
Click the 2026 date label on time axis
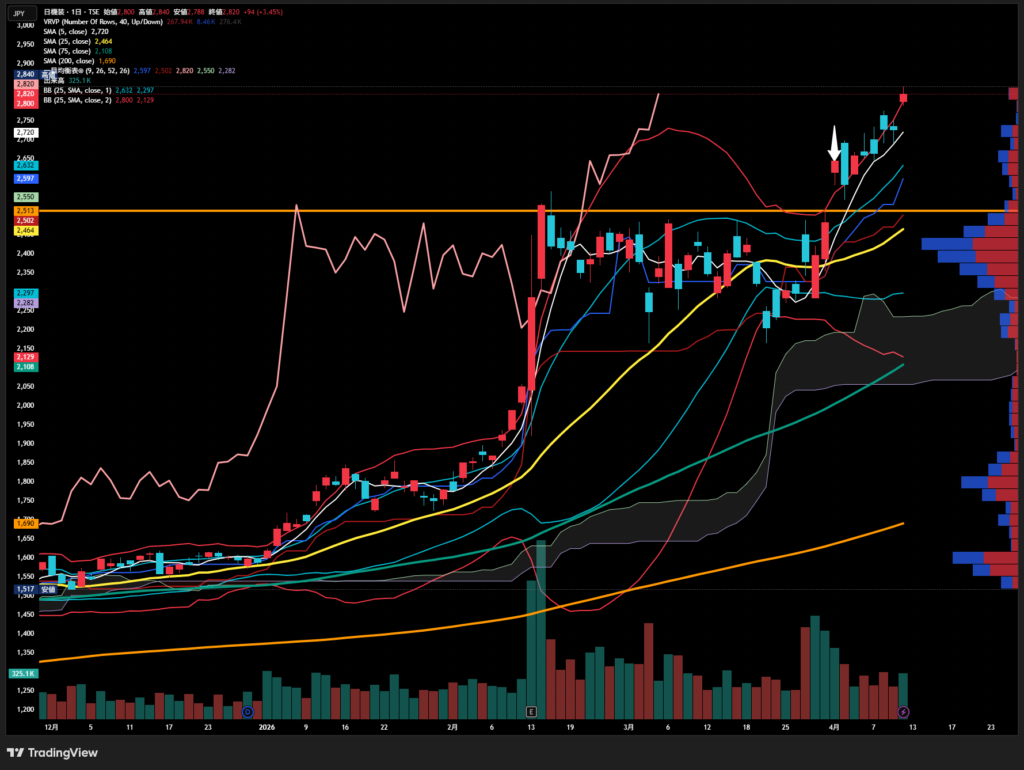pyautogui.click(x=267, y=727)
